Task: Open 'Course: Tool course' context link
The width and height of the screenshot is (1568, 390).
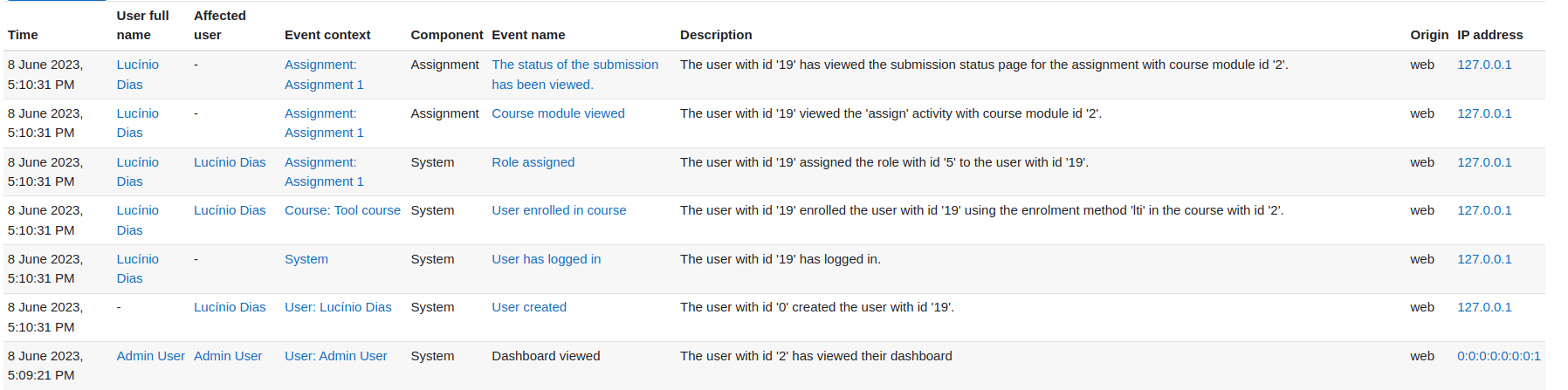Action: tap(342, 210)
